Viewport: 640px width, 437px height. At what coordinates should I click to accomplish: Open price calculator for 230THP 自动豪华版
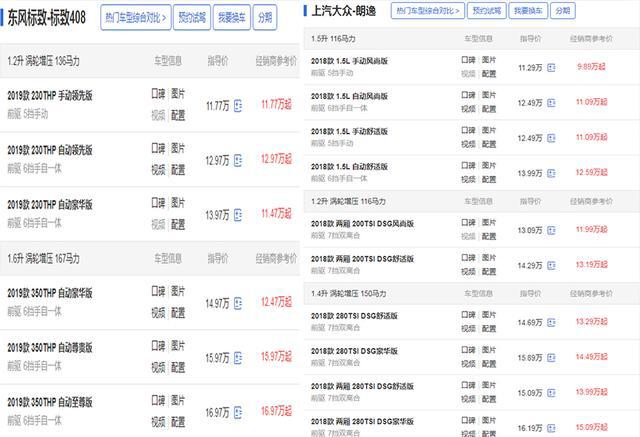tap(238, 215)
